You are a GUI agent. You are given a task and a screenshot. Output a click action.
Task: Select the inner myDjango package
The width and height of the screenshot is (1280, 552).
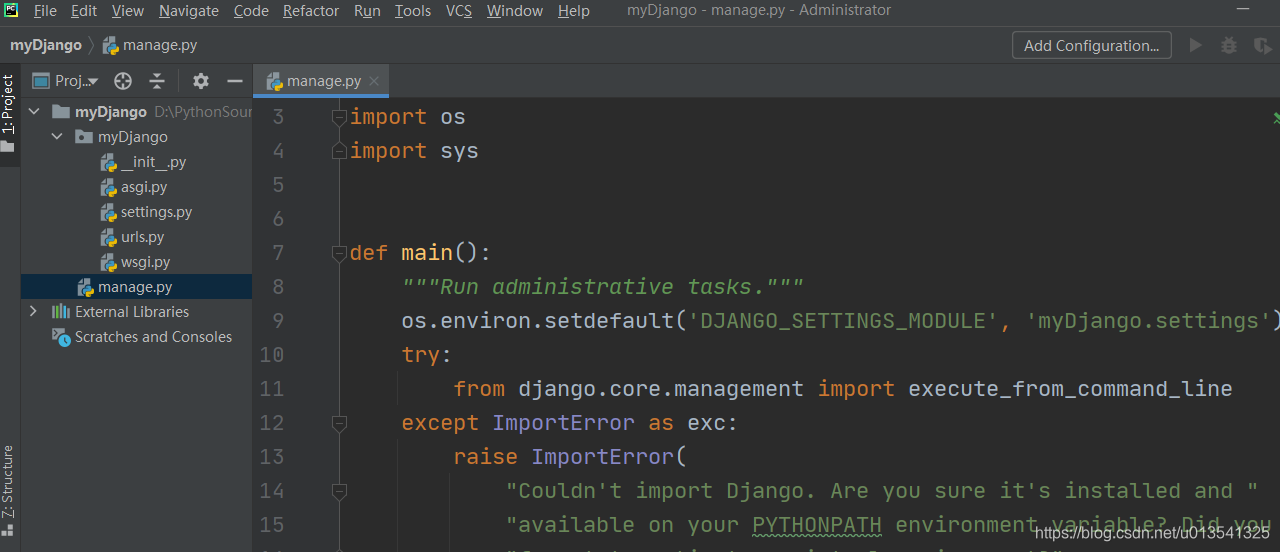133,137
